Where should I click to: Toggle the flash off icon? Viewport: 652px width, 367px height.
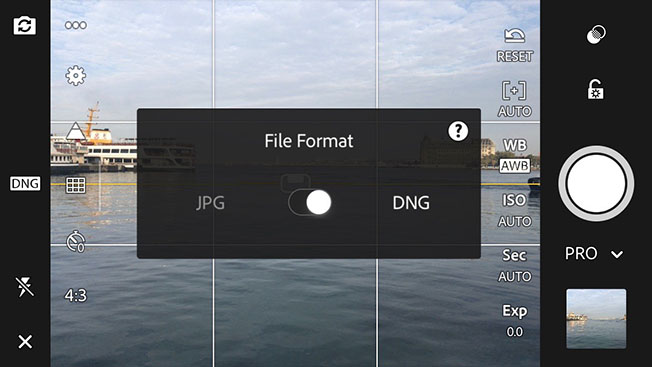point(25,287)
